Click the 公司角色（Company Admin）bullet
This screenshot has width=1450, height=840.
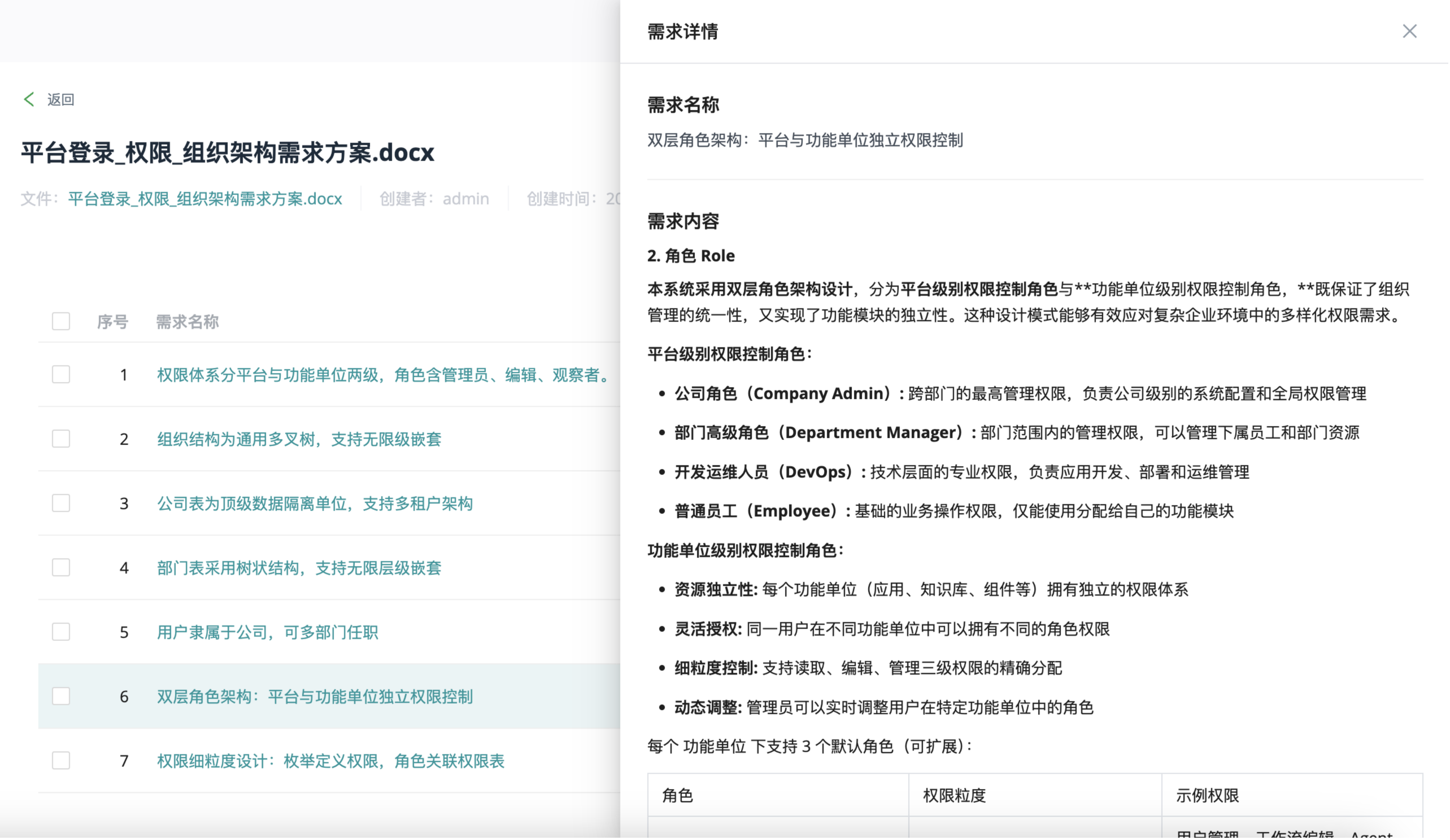pos(1020,393)
